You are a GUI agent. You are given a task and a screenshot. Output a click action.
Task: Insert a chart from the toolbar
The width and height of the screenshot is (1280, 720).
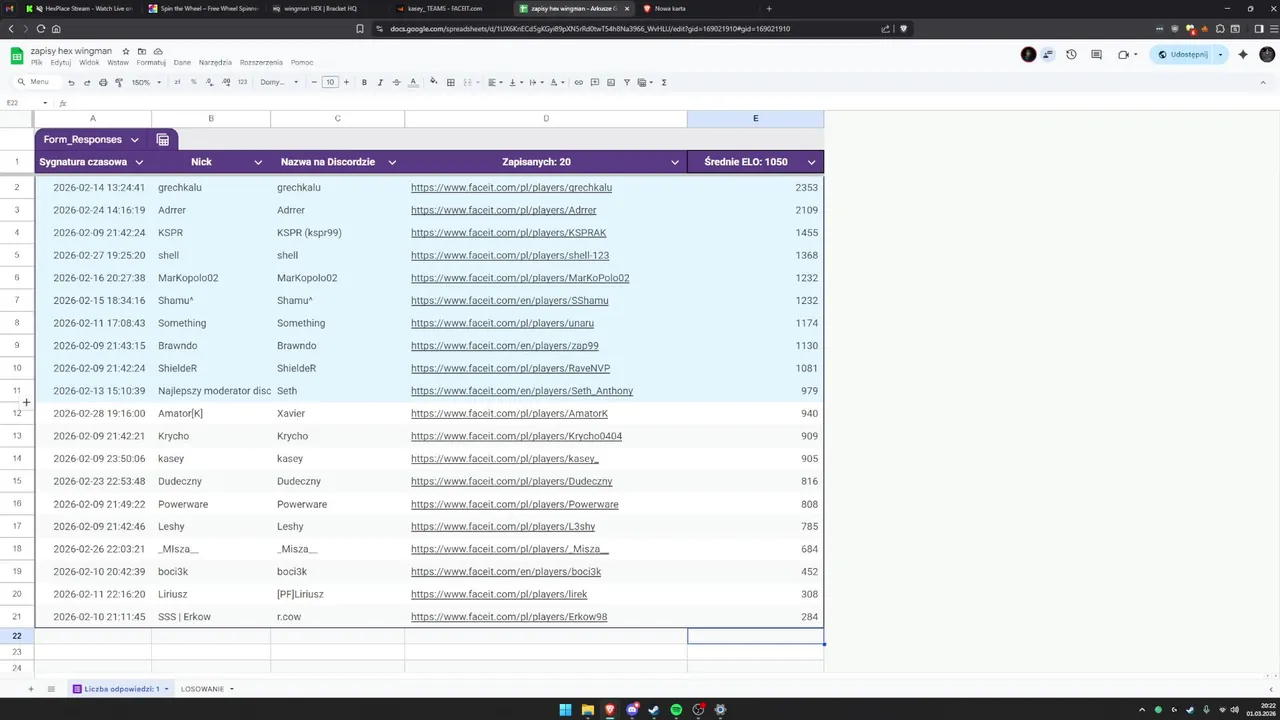coord(611,82)
